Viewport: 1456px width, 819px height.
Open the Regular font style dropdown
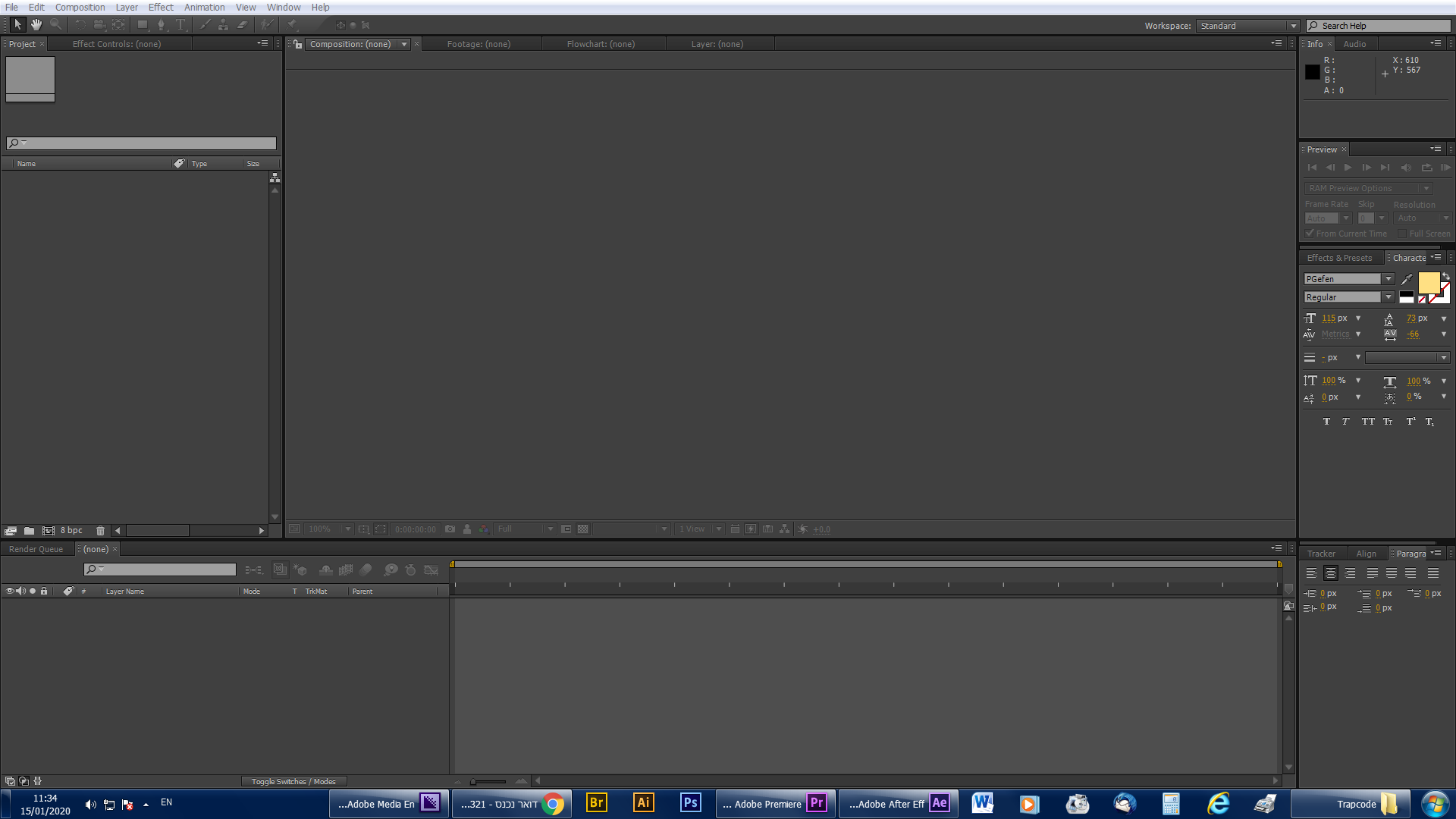tap(1388, 297)
